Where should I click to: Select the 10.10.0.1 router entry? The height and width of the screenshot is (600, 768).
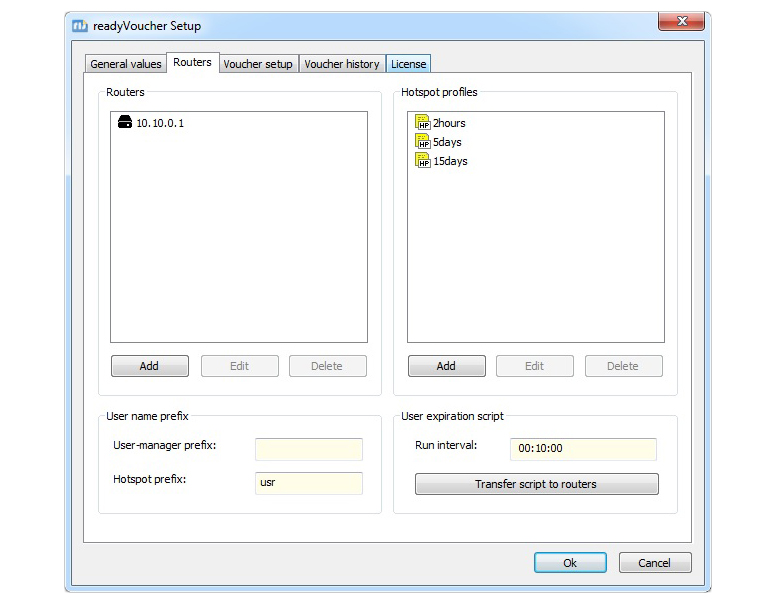(160, 123)
